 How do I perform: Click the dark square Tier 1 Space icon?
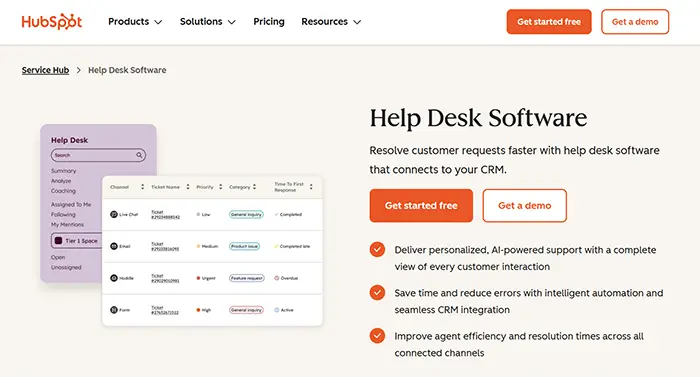point(58,241)
